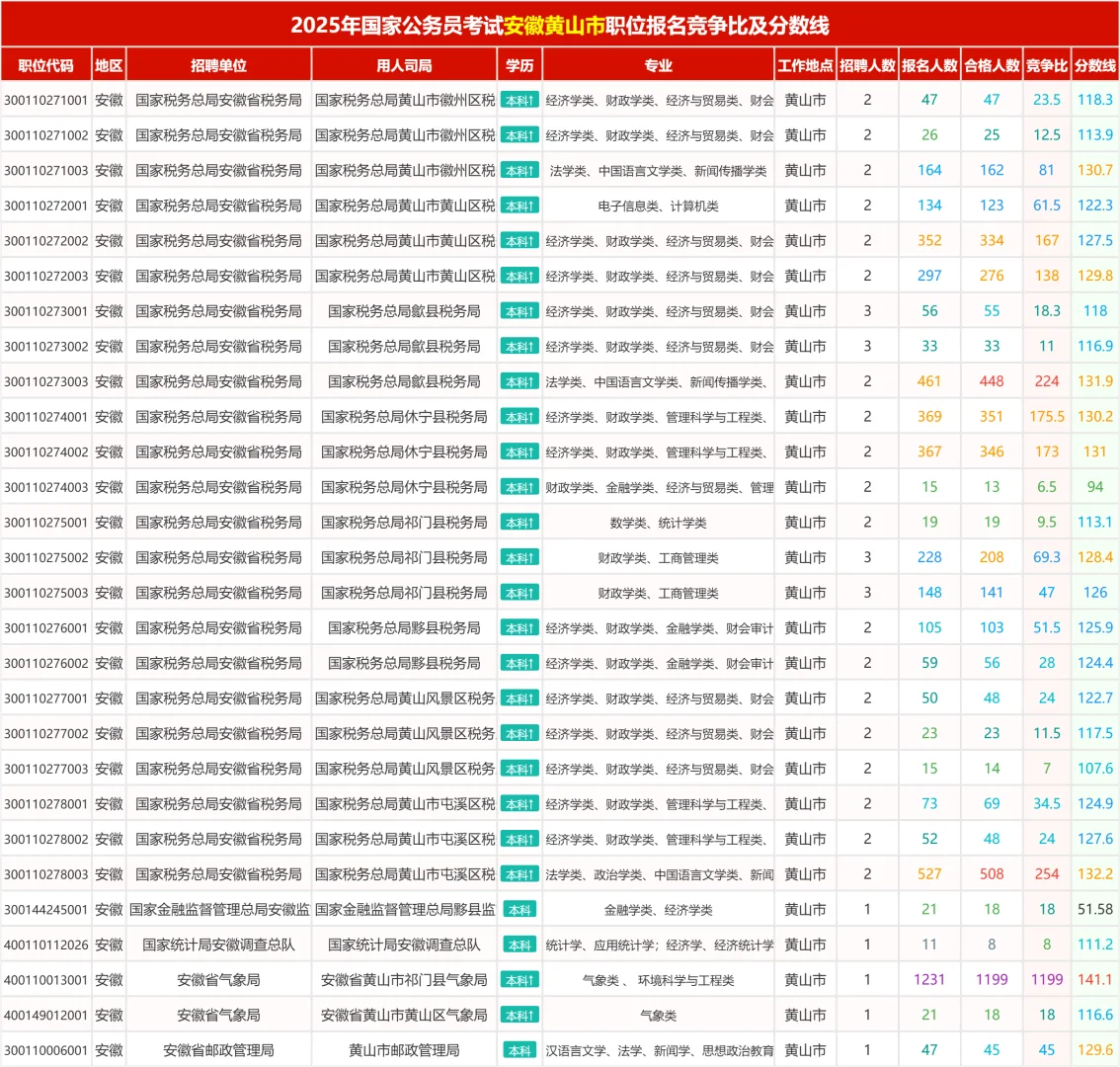The image size is (1120, 1067).
Task: Click the 本科↑ badge in row 400110013001
Action: tap(520, 980)
